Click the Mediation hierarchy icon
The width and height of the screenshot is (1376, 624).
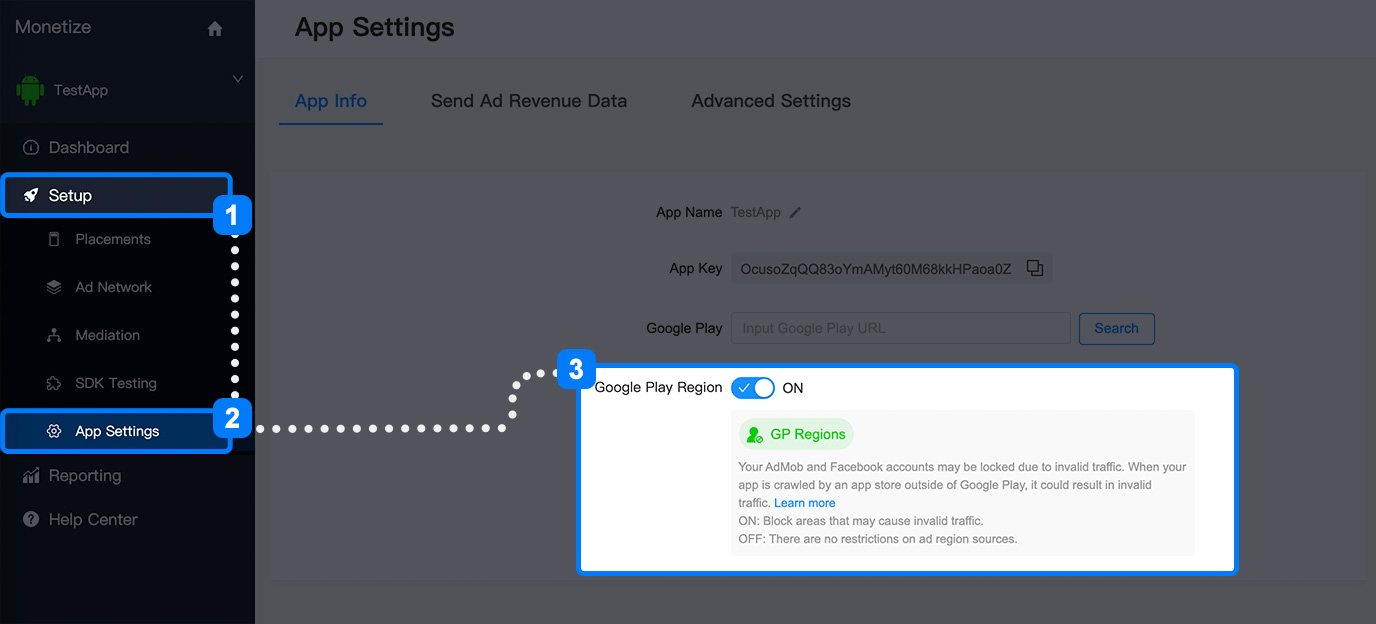point(54,335)
